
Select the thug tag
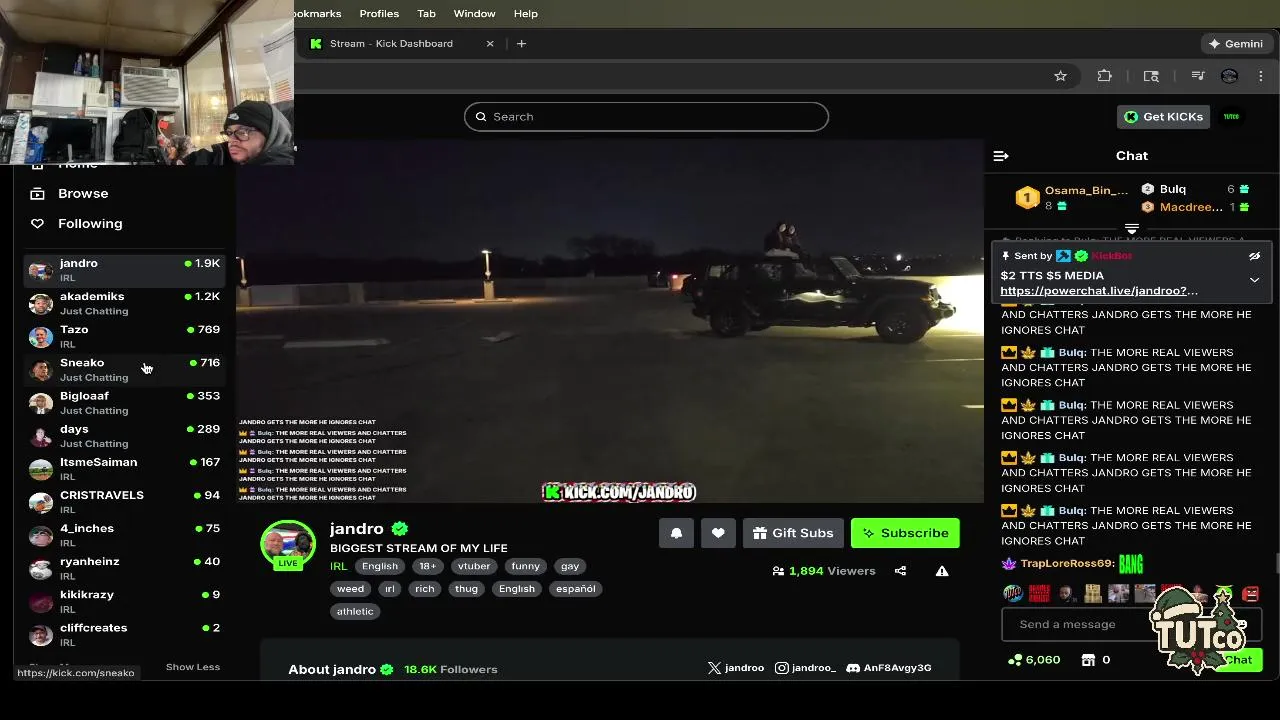point(467,589)
